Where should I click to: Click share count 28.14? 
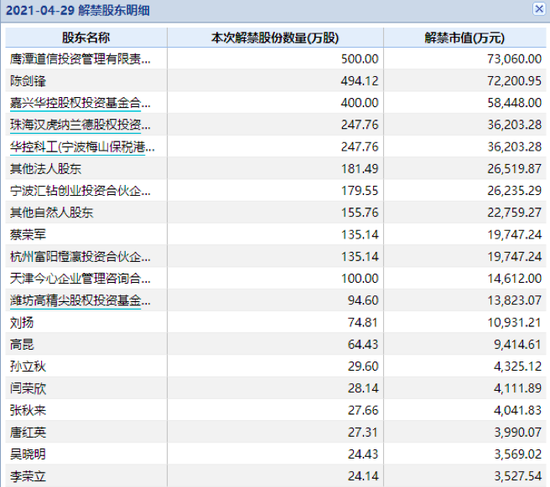[363, 388]
